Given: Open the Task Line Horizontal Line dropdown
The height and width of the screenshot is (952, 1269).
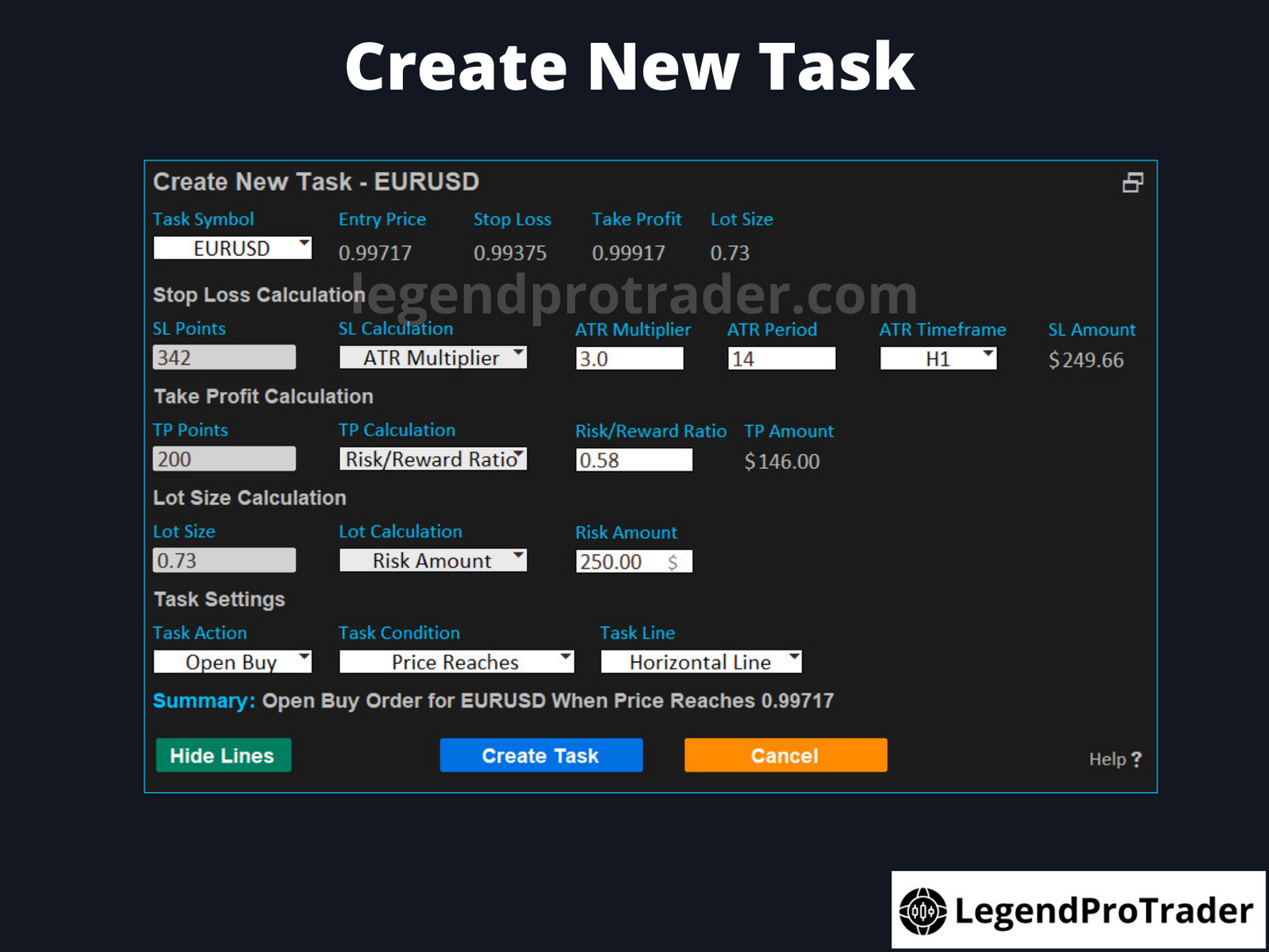Looking at the screenshot, I should [x=701, y=662].
